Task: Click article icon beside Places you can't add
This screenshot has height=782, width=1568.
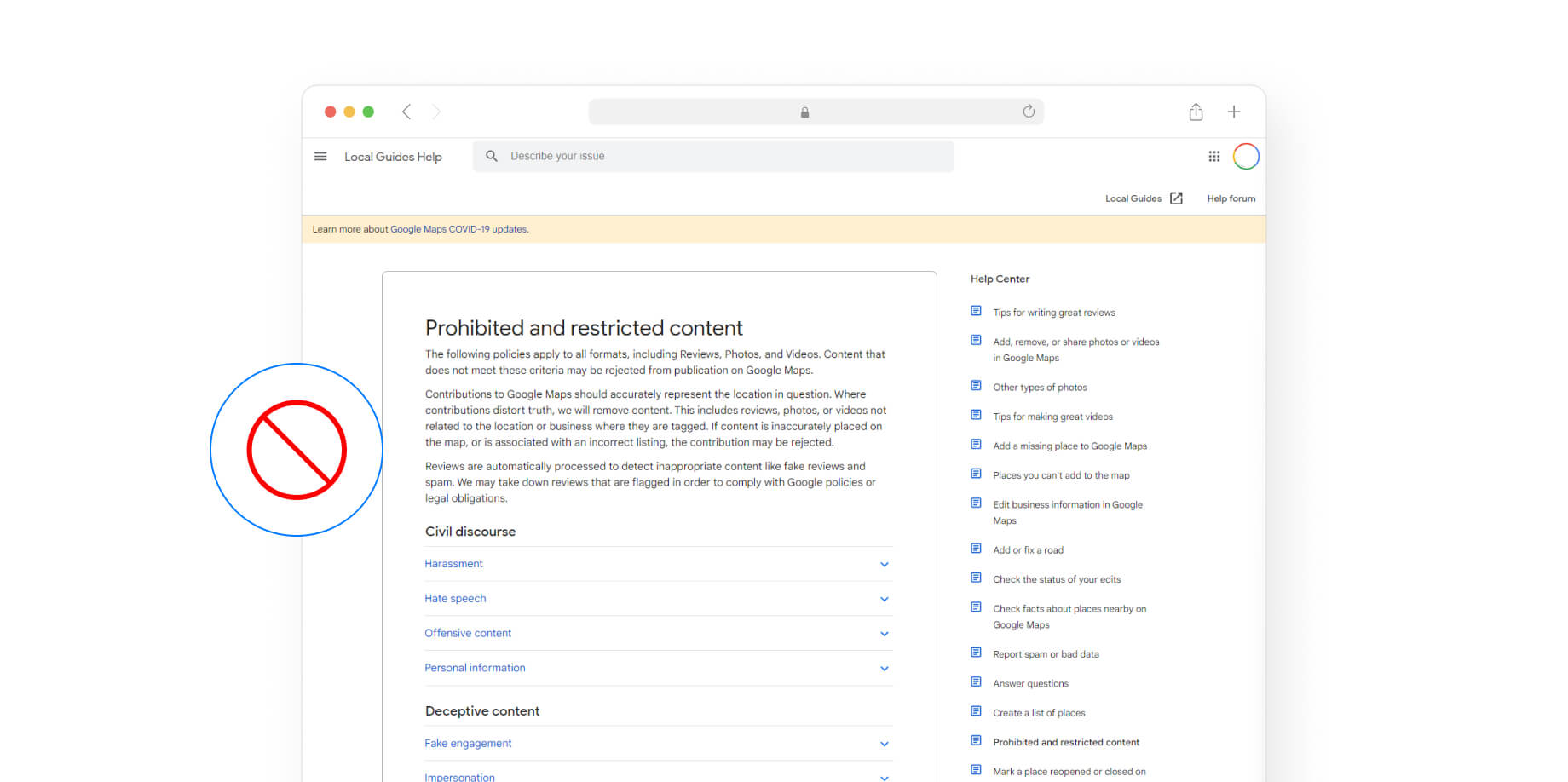Action: [976, 474]
